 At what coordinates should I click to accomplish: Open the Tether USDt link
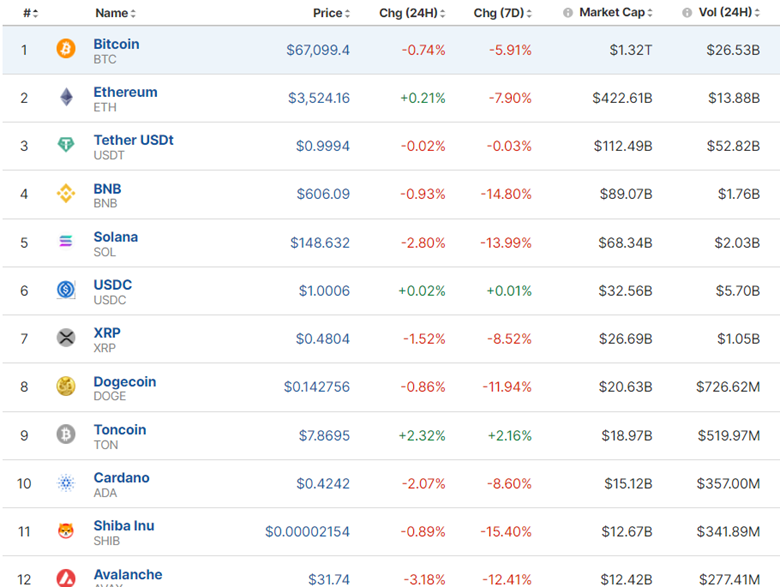[133, 140]
